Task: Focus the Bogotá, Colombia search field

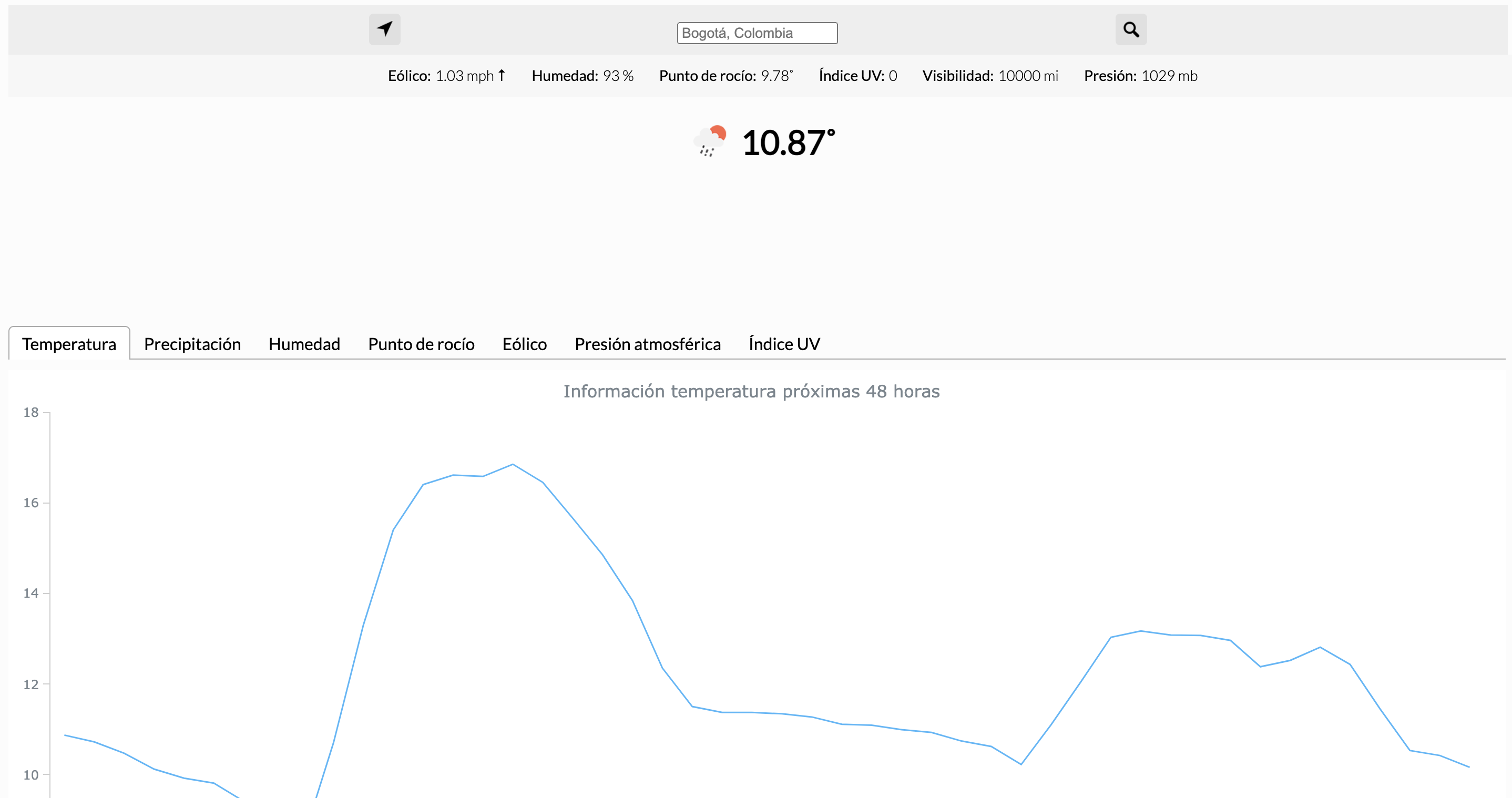Action: coord(757,33)
